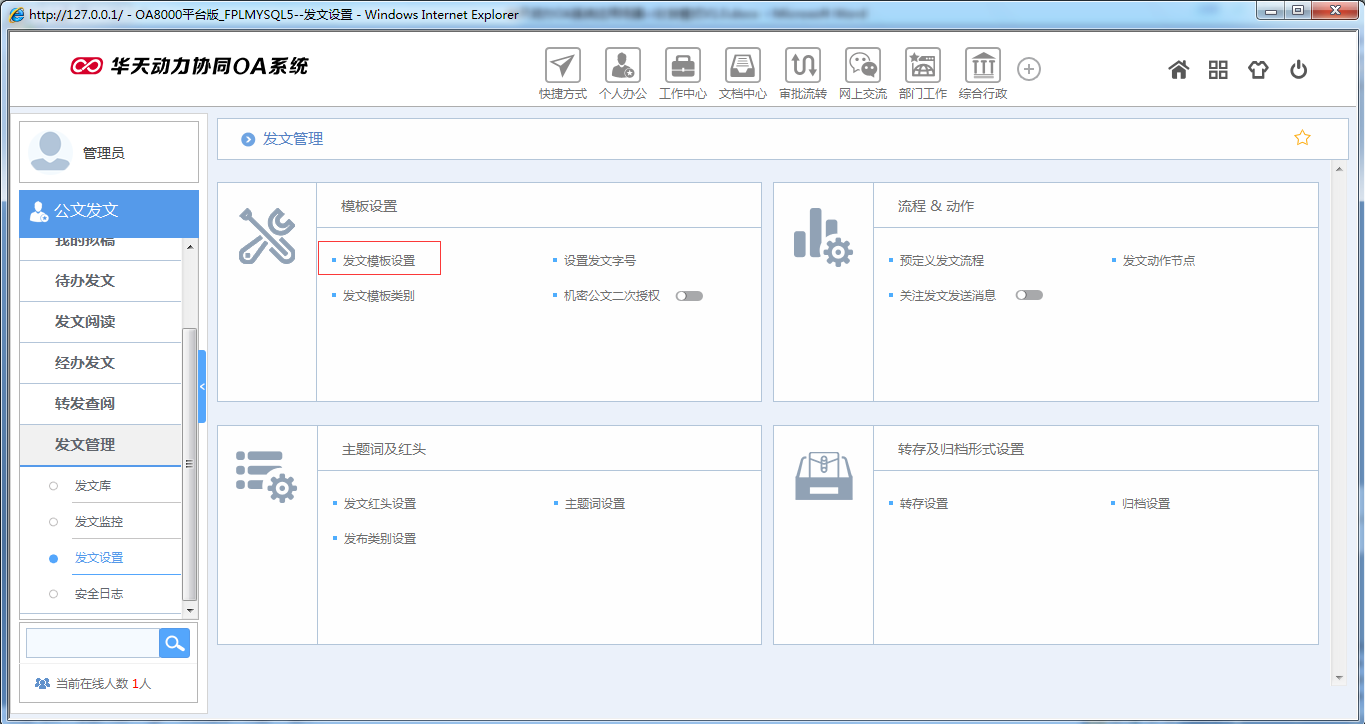Image resolution: width=1365 pixels, height=724 pixels.
Task: Open the 文档中心 document center
Action: [x=742, y=68]
